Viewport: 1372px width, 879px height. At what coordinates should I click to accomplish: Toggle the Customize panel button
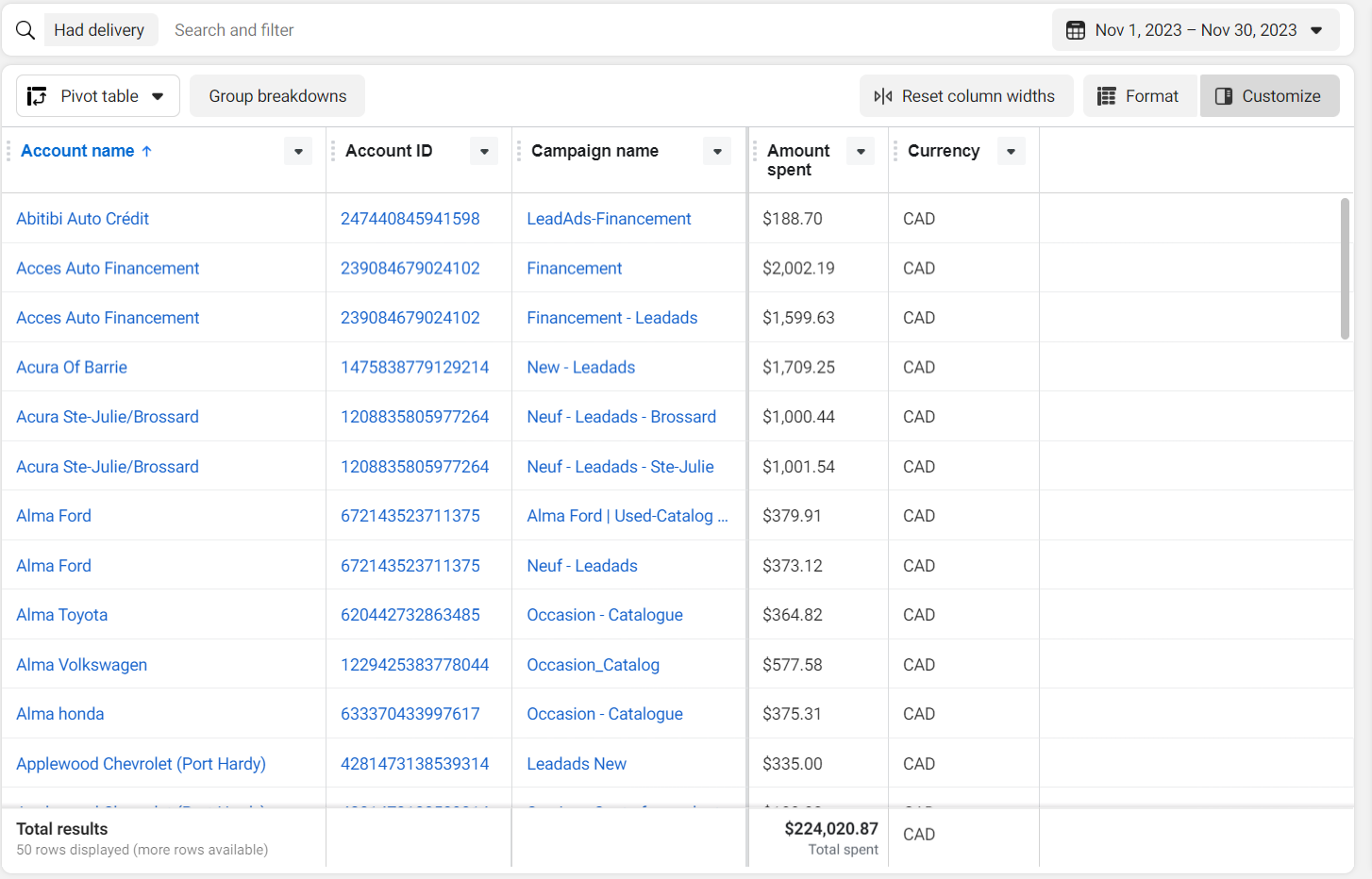point(1269,96)
